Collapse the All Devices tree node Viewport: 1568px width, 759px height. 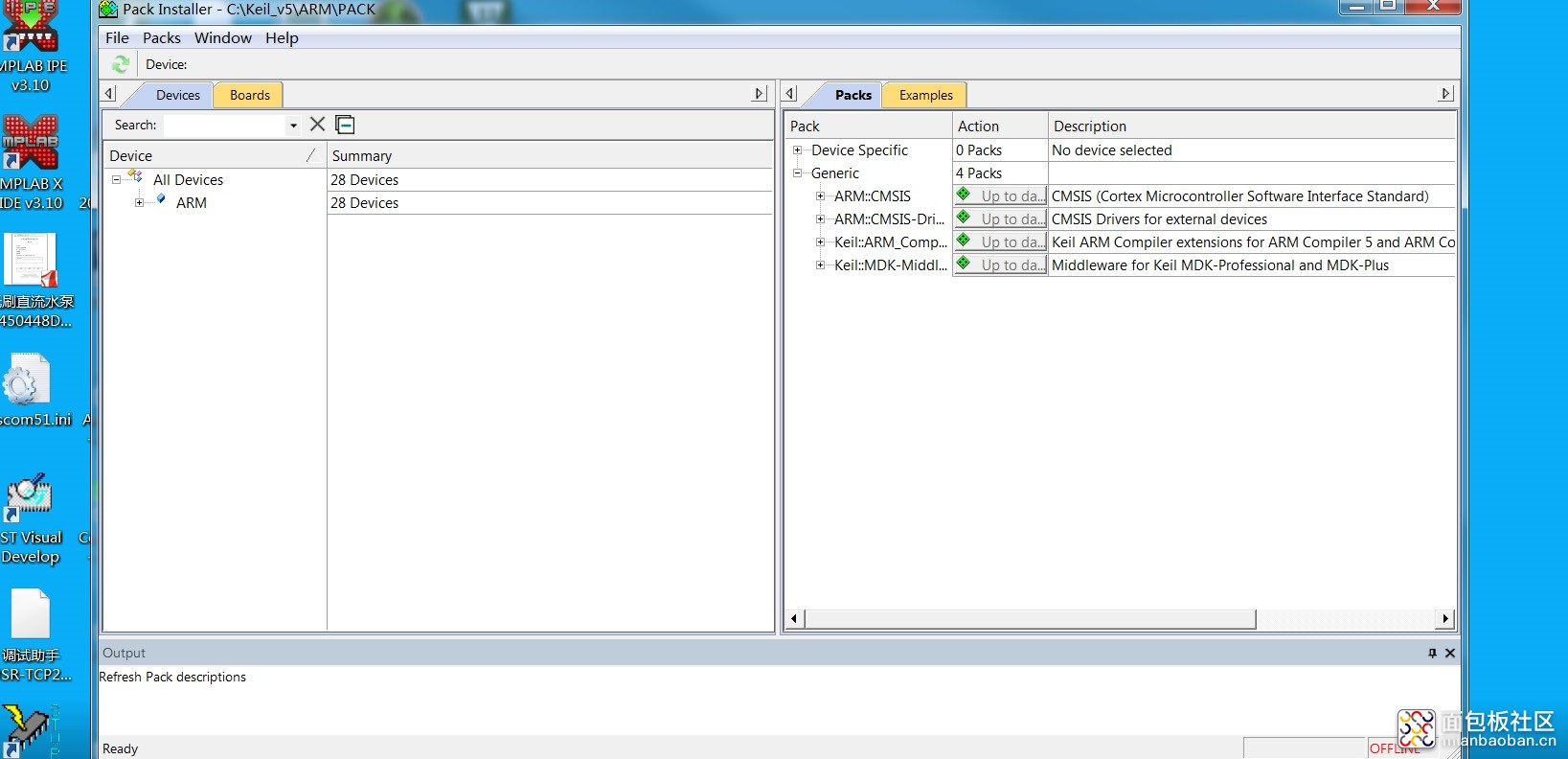pyautogui.click(x=116, y=179)
